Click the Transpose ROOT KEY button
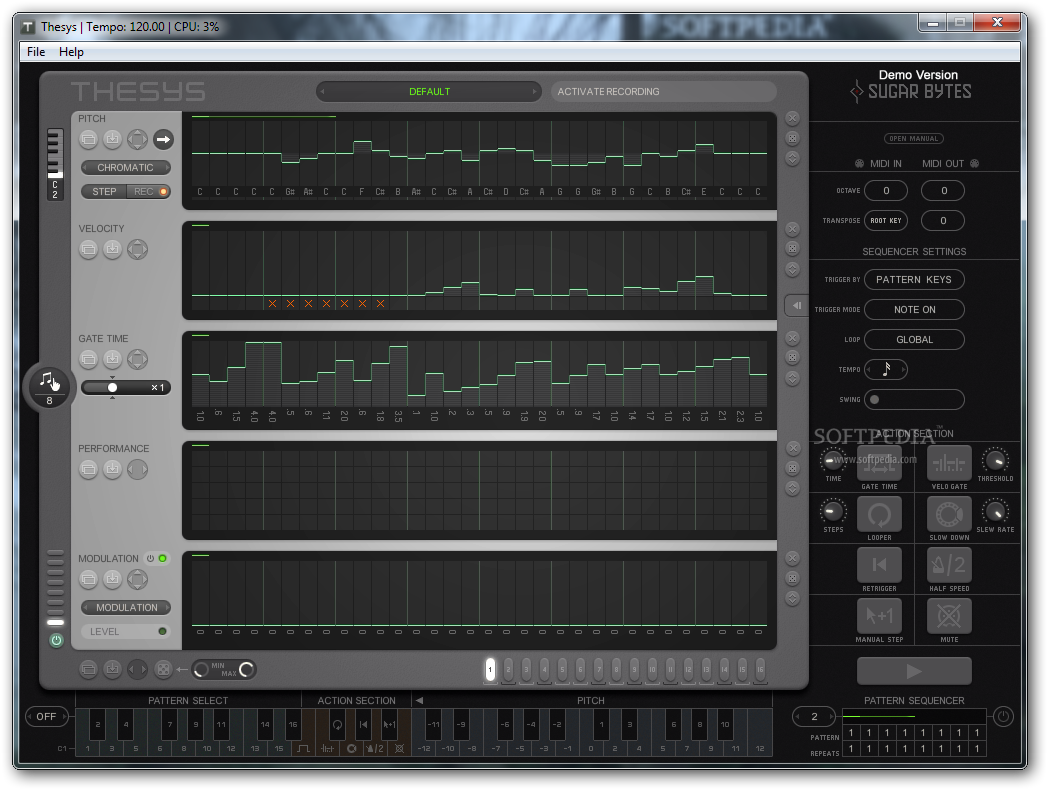Image resolution: width=1048 pixels, height=790 pixels. pos(886,221)
